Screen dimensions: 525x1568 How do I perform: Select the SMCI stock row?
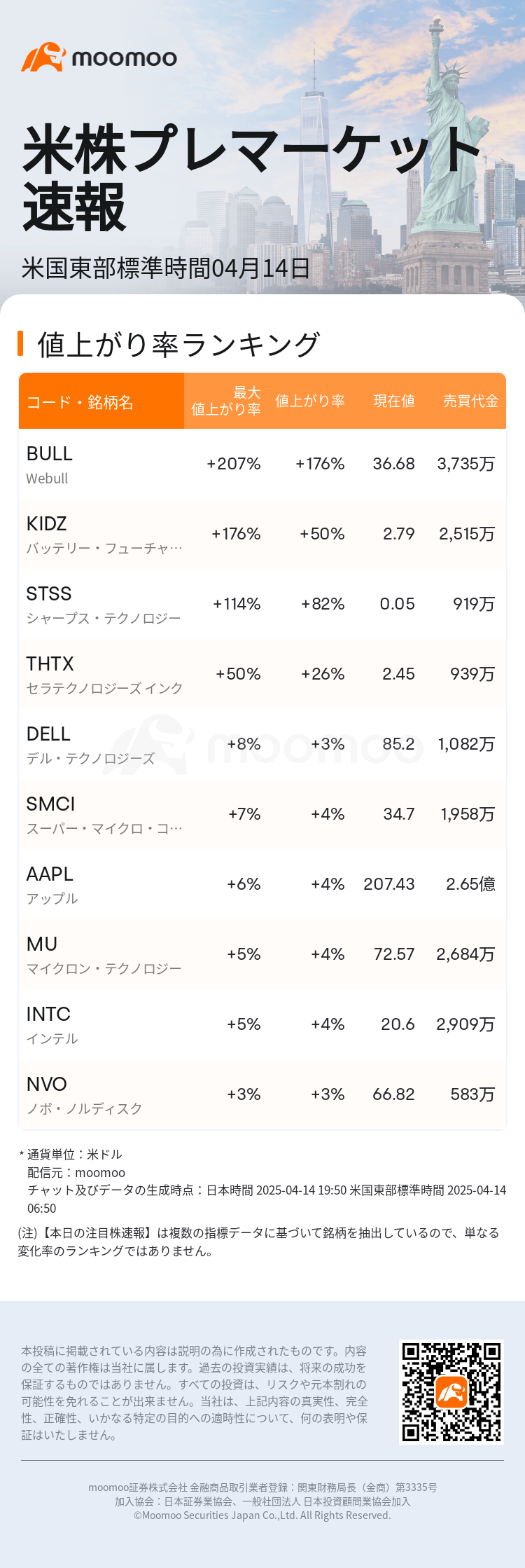coord(262,814)
